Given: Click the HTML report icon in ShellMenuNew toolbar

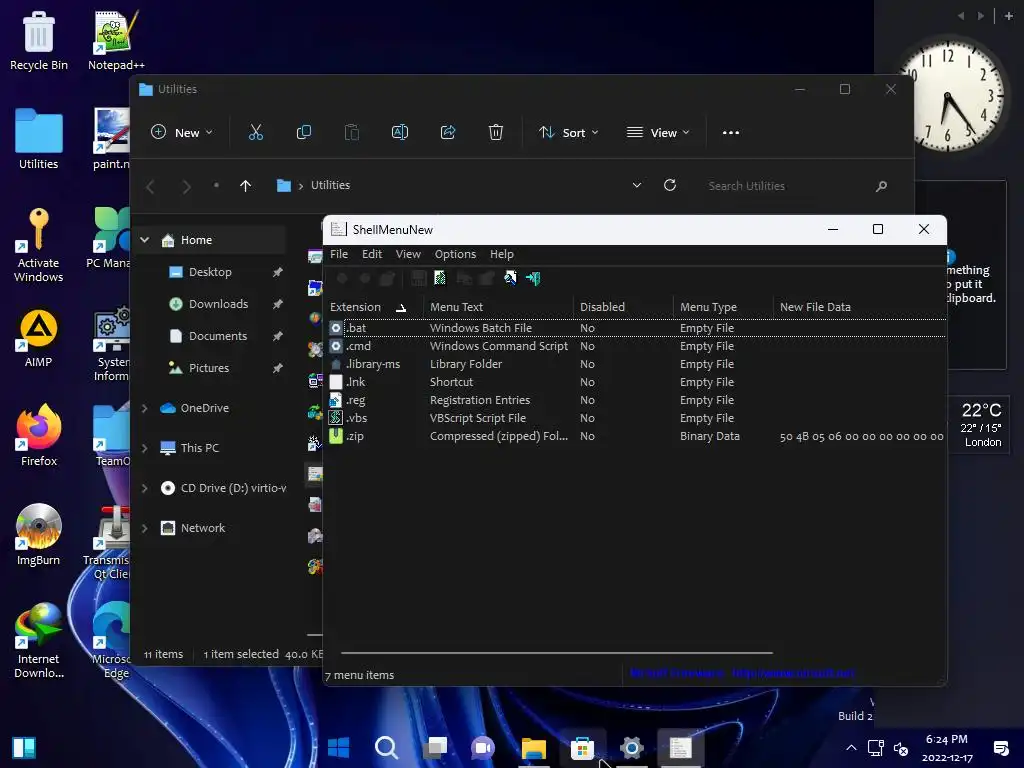Looking at the screenshot, I should [x=440, y=278].
